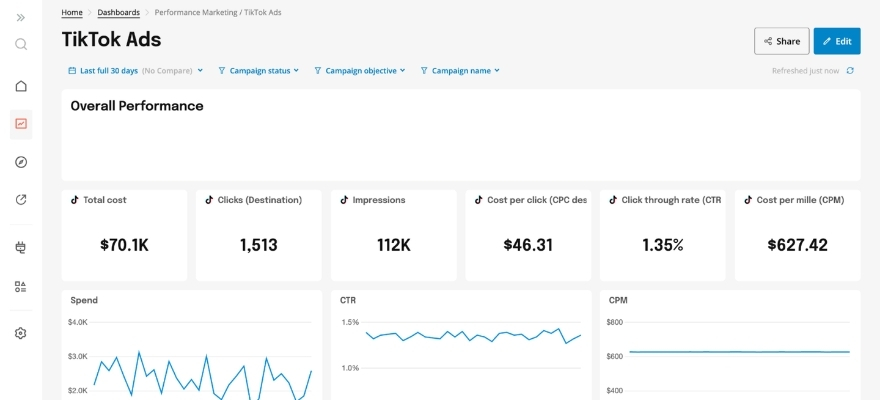Click the Overall Performance section heading
This screenshot has height=400, width=880.
point(137,106)
